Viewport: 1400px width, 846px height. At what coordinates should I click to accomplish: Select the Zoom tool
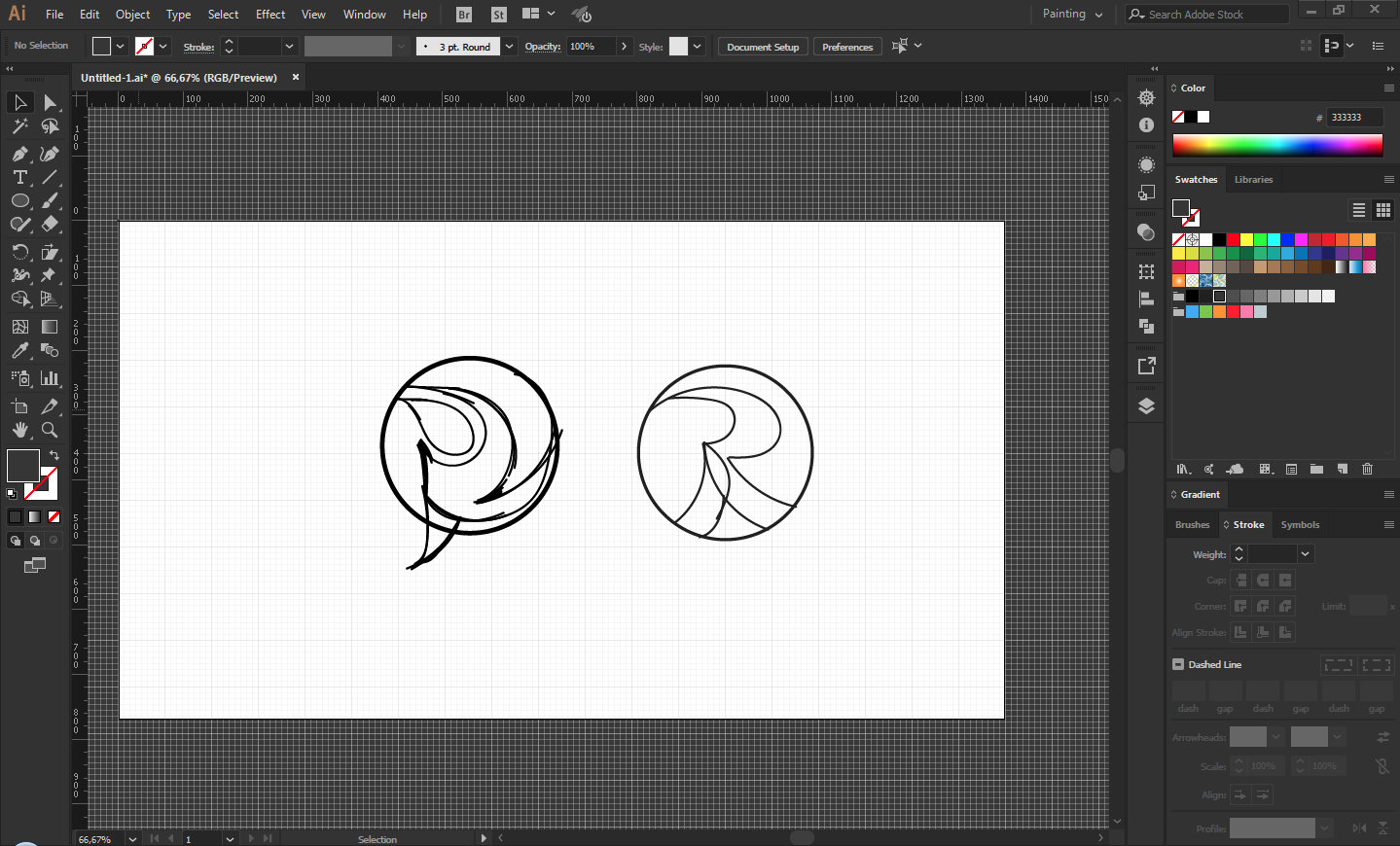tap(50, 430)
